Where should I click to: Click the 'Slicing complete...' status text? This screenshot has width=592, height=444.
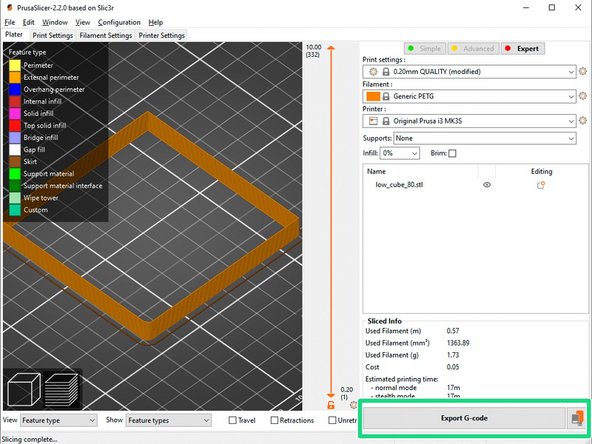pyautogui.click(x=30, y=439)
